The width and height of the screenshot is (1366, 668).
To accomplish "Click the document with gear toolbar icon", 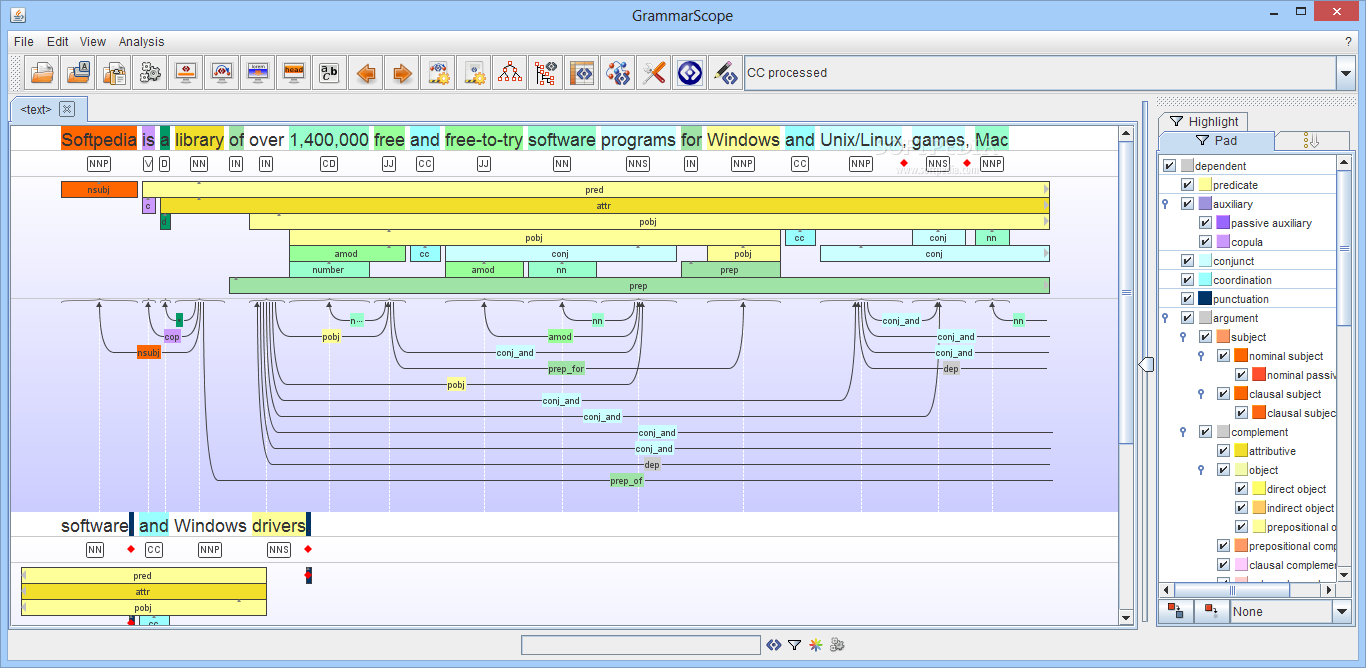I will [x=474, y=73].
